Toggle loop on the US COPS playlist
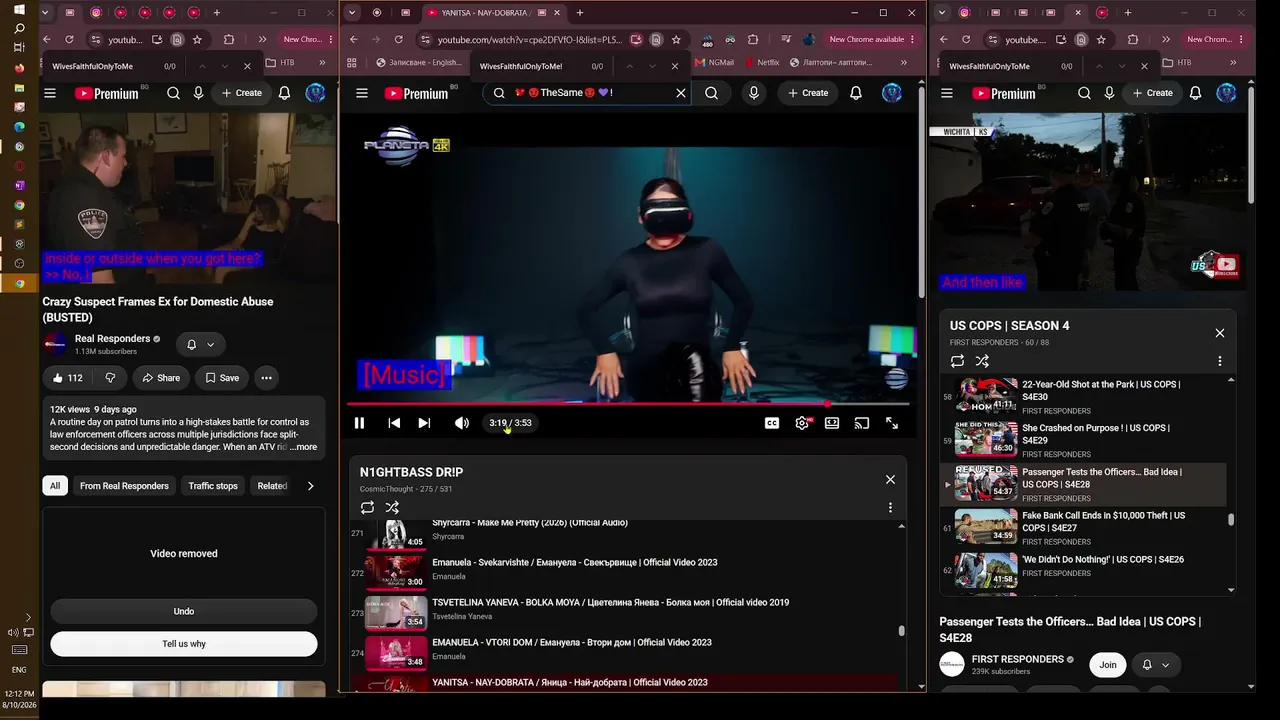This screenshot has width=1280, height=720. tap(958, 361)
